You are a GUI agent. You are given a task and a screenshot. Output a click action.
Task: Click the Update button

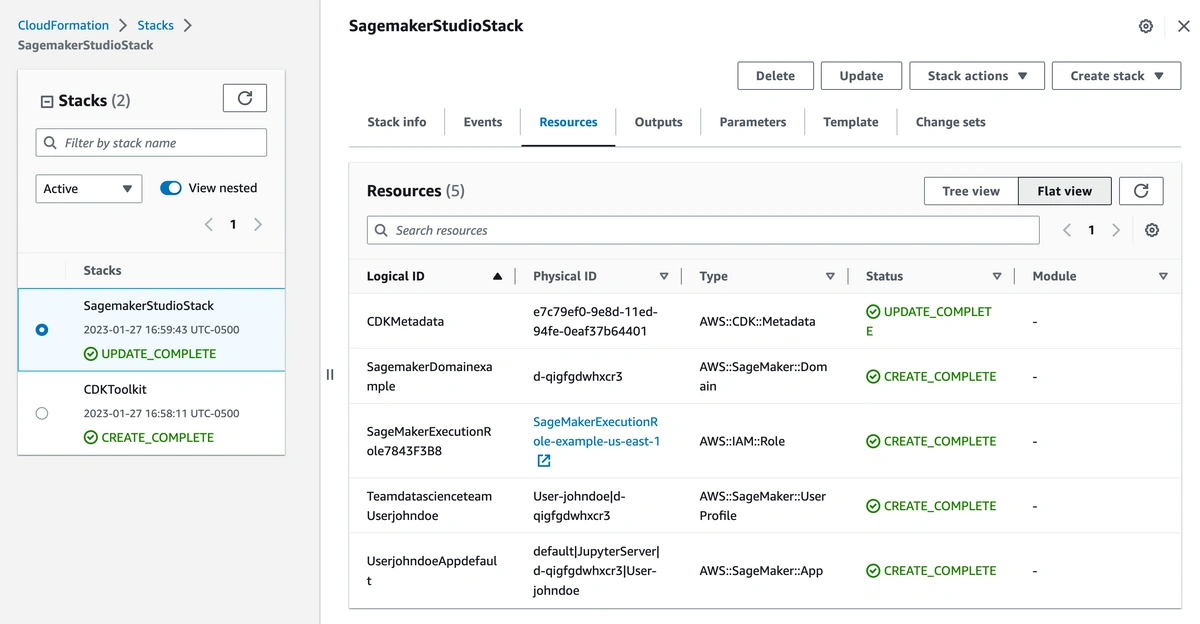point(861,76)
